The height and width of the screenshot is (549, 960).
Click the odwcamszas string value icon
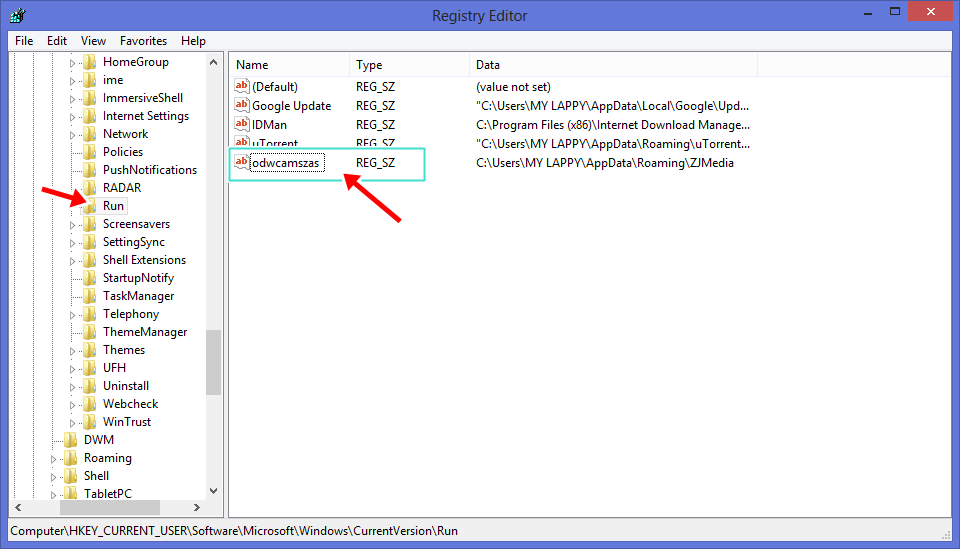[242, 162]
